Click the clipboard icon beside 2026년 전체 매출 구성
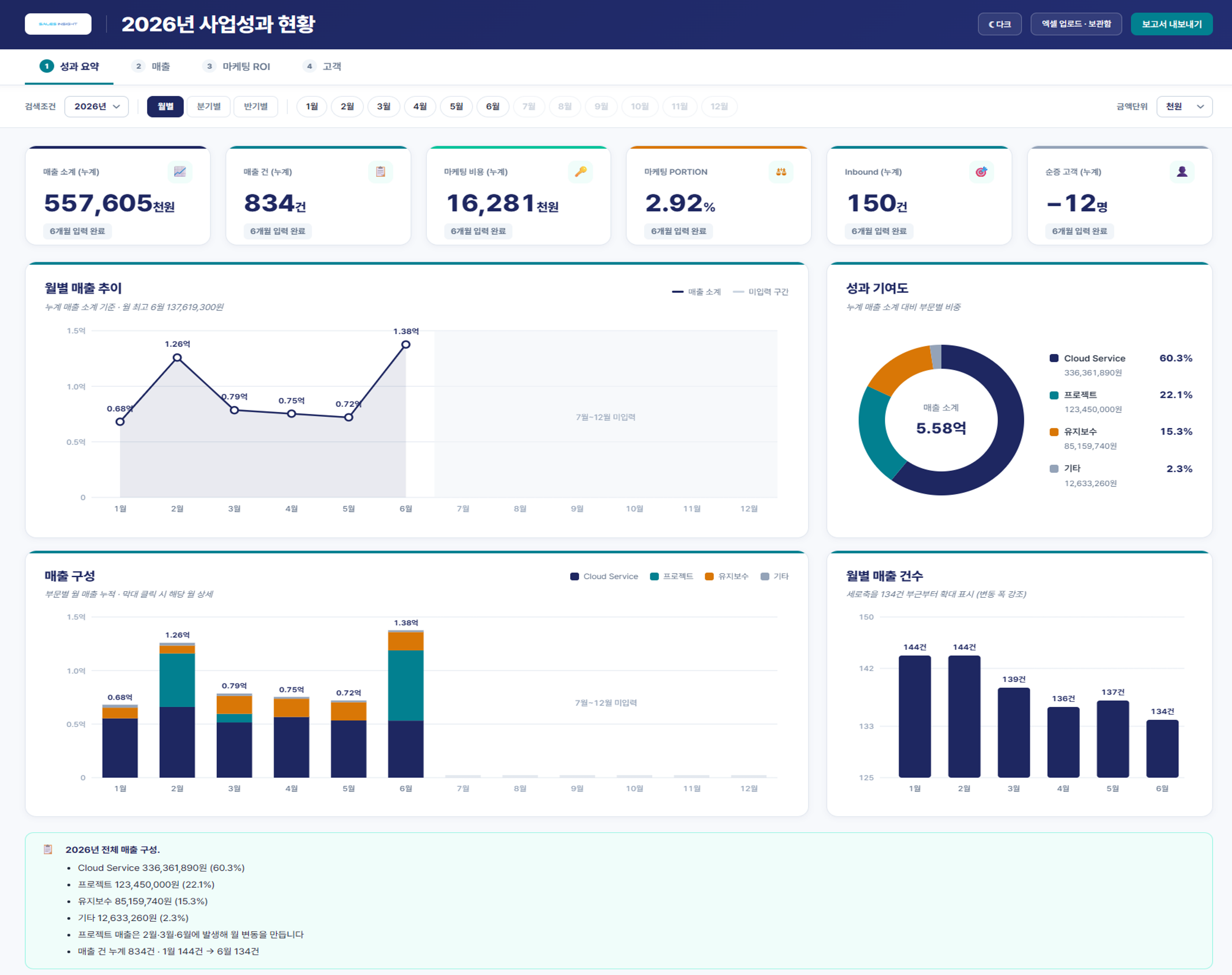Viewport: 1232px width, 975px height. [x=48, y=849]
